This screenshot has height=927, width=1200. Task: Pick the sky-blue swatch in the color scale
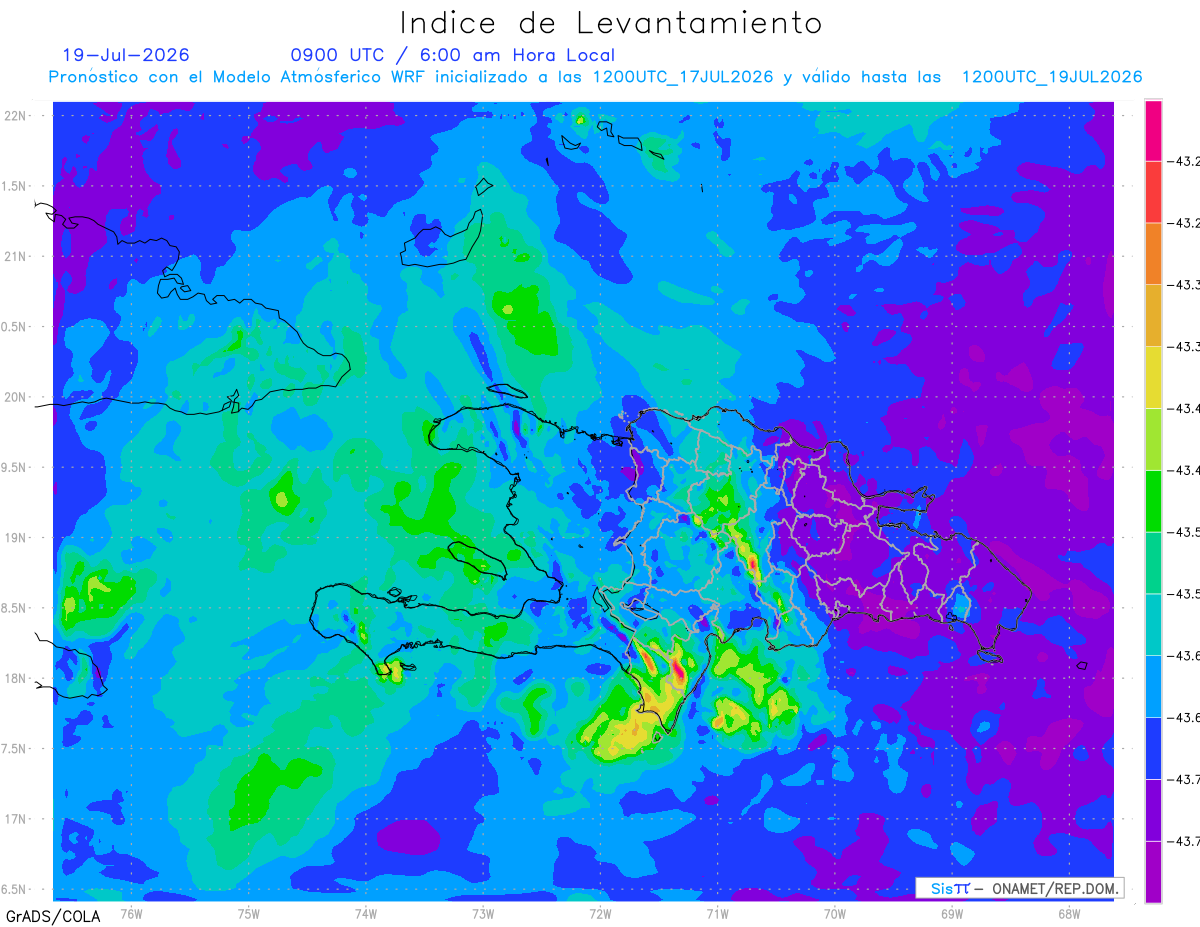point(1153,687)
